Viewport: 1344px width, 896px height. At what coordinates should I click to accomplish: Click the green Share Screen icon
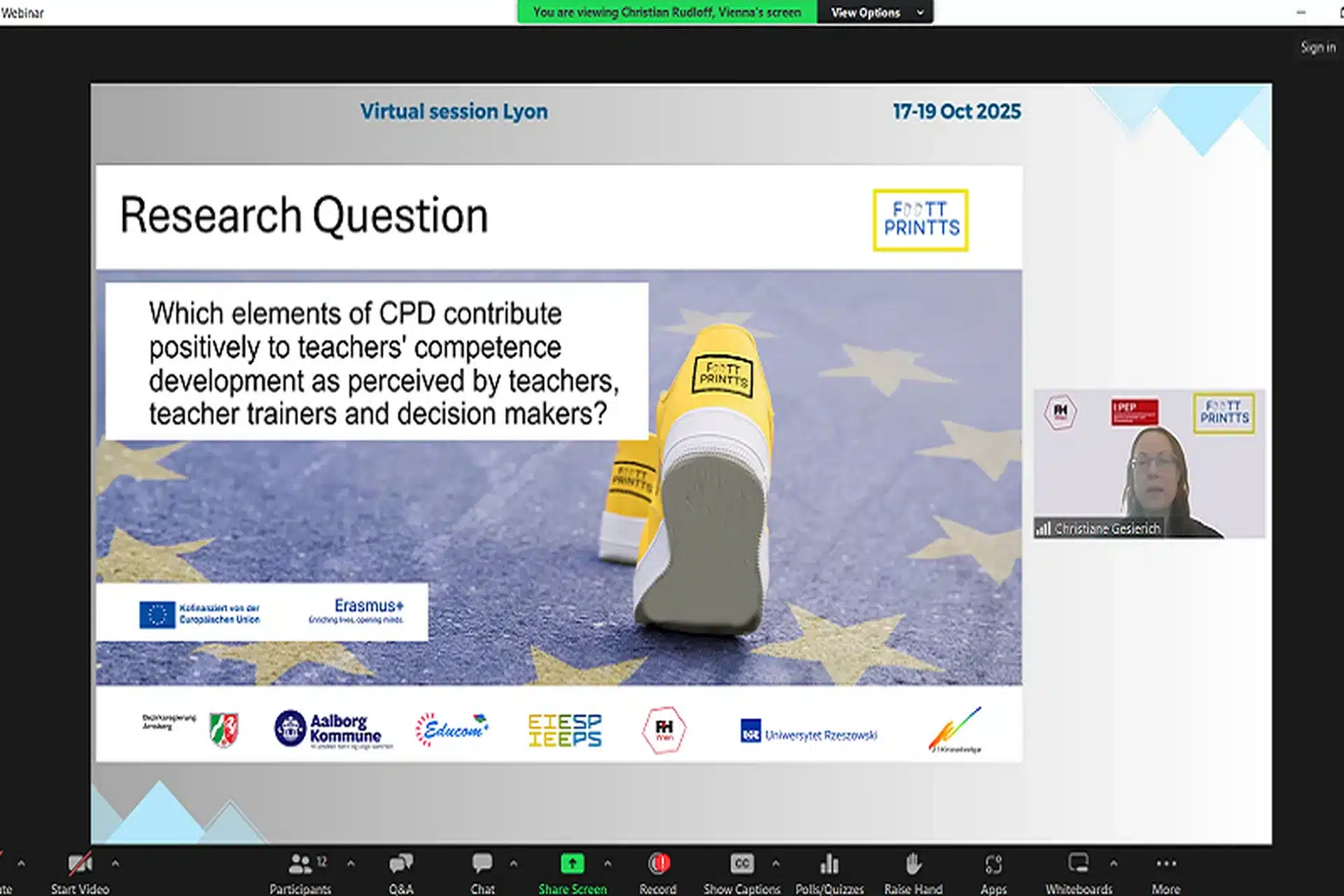click(x=572, y=864)
